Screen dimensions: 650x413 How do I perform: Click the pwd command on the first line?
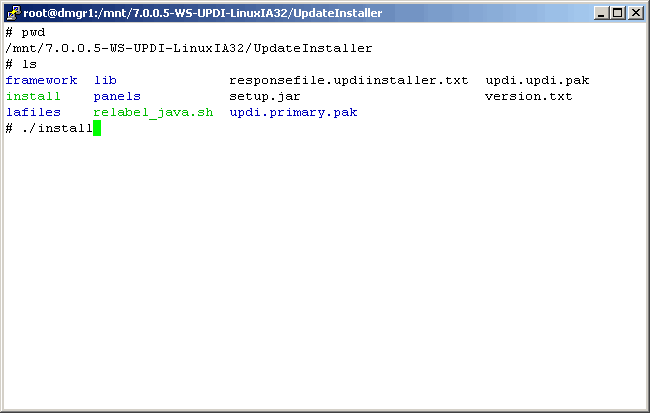(x=33, y=32)
